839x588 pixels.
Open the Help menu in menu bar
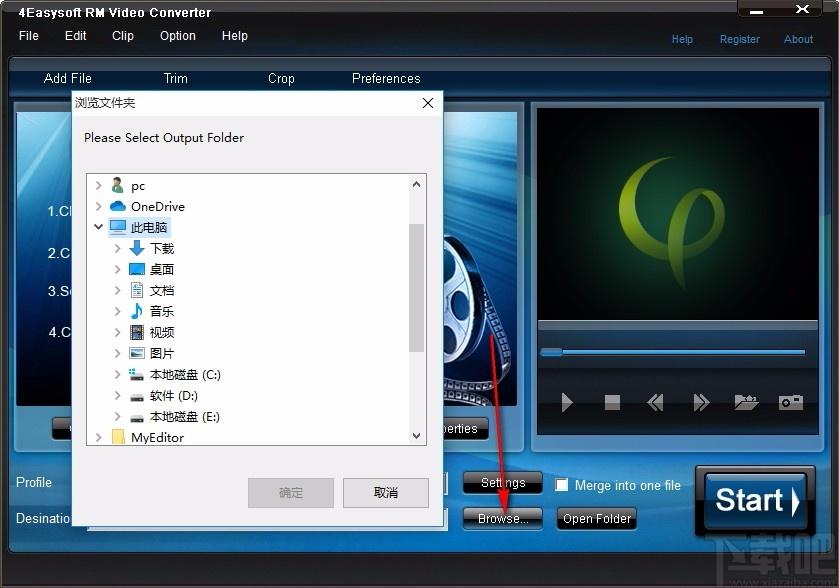[x=234, y=36]
